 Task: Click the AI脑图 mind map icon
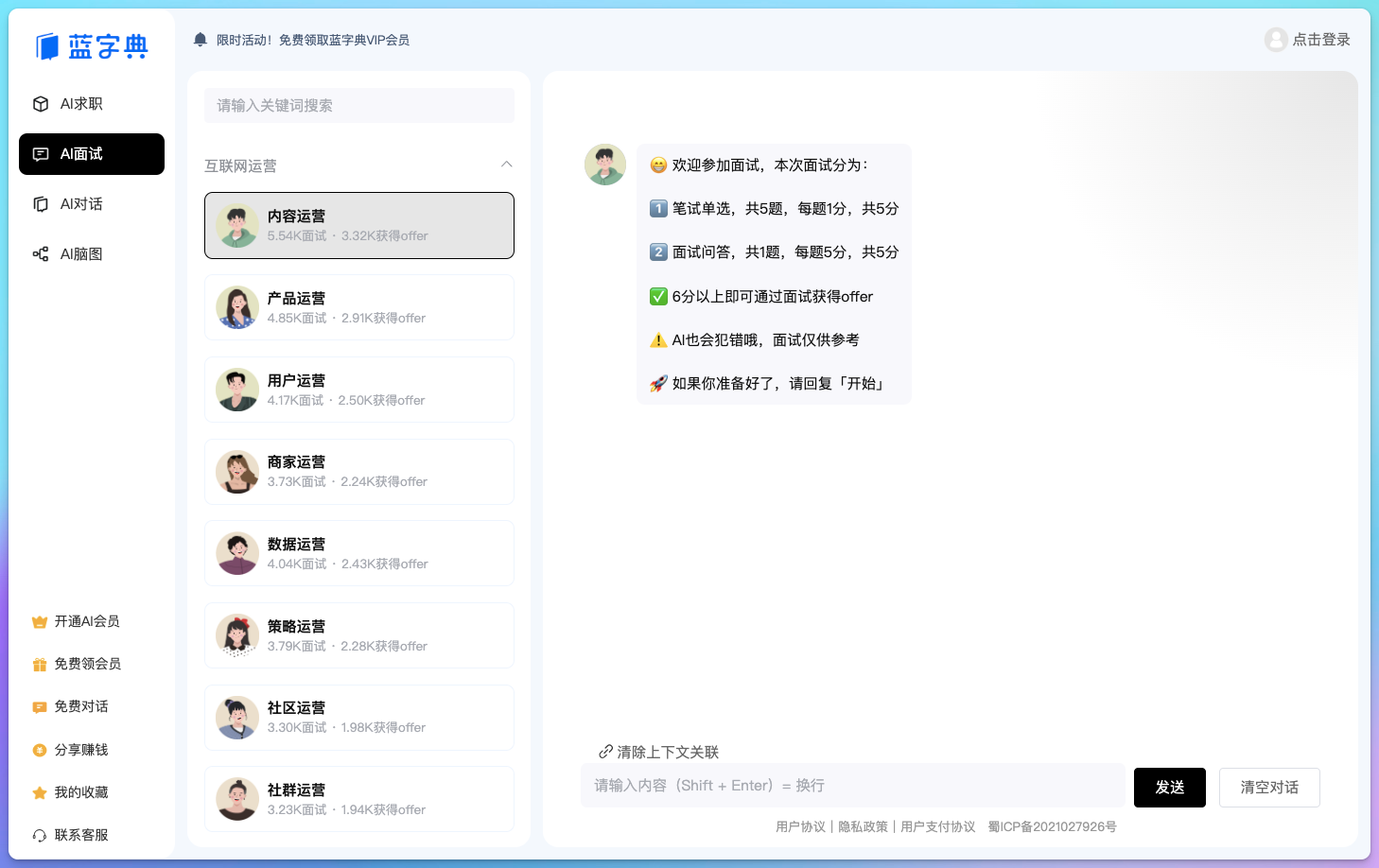click(41, 253)
